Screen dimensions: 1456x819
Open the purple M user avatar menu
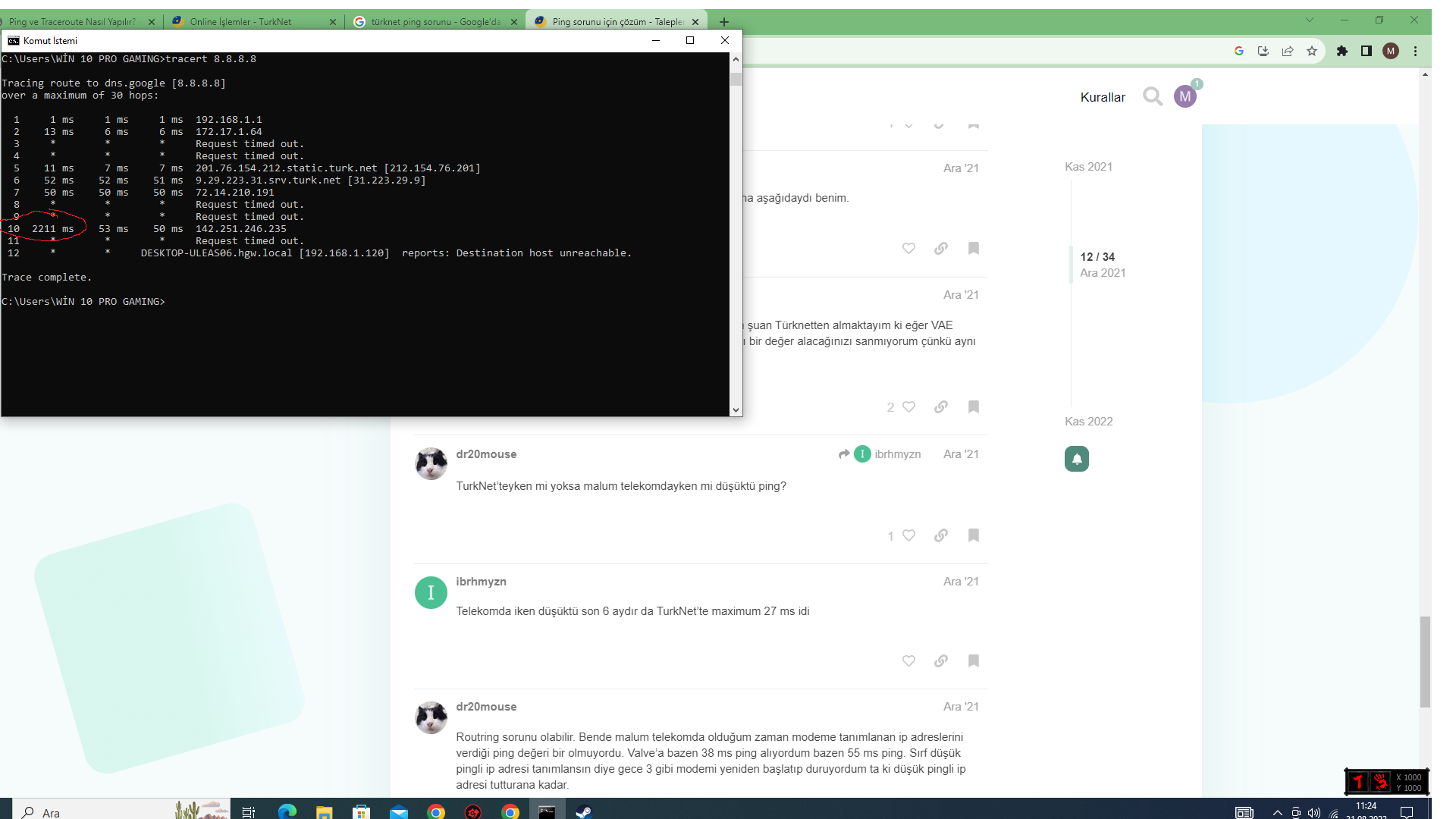pos(1185,97)
